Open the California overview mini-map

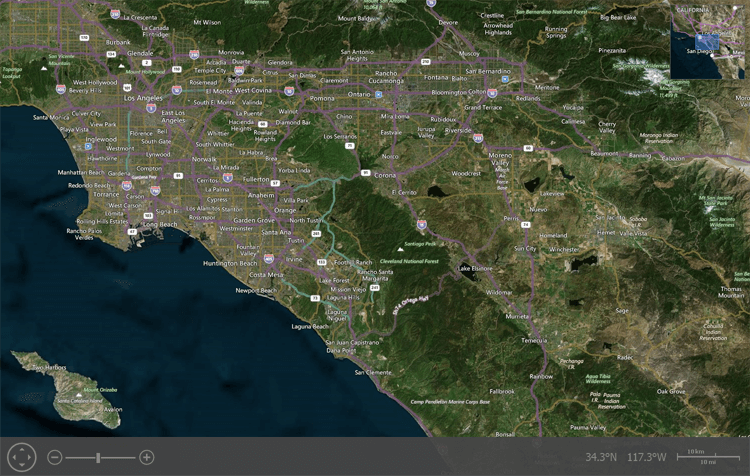pos(708,41)
